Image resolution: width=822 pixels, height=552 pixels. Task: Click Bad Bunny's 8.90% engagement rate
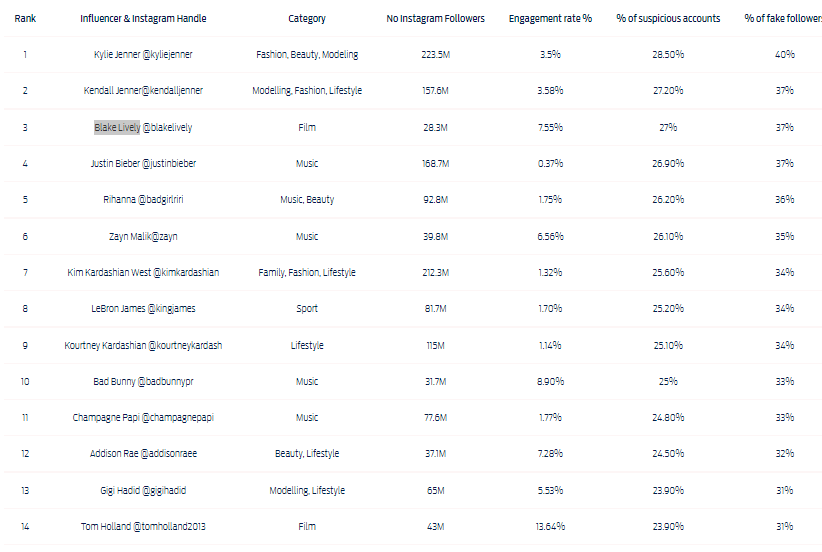pyautogui.click(x=550, y=382)
